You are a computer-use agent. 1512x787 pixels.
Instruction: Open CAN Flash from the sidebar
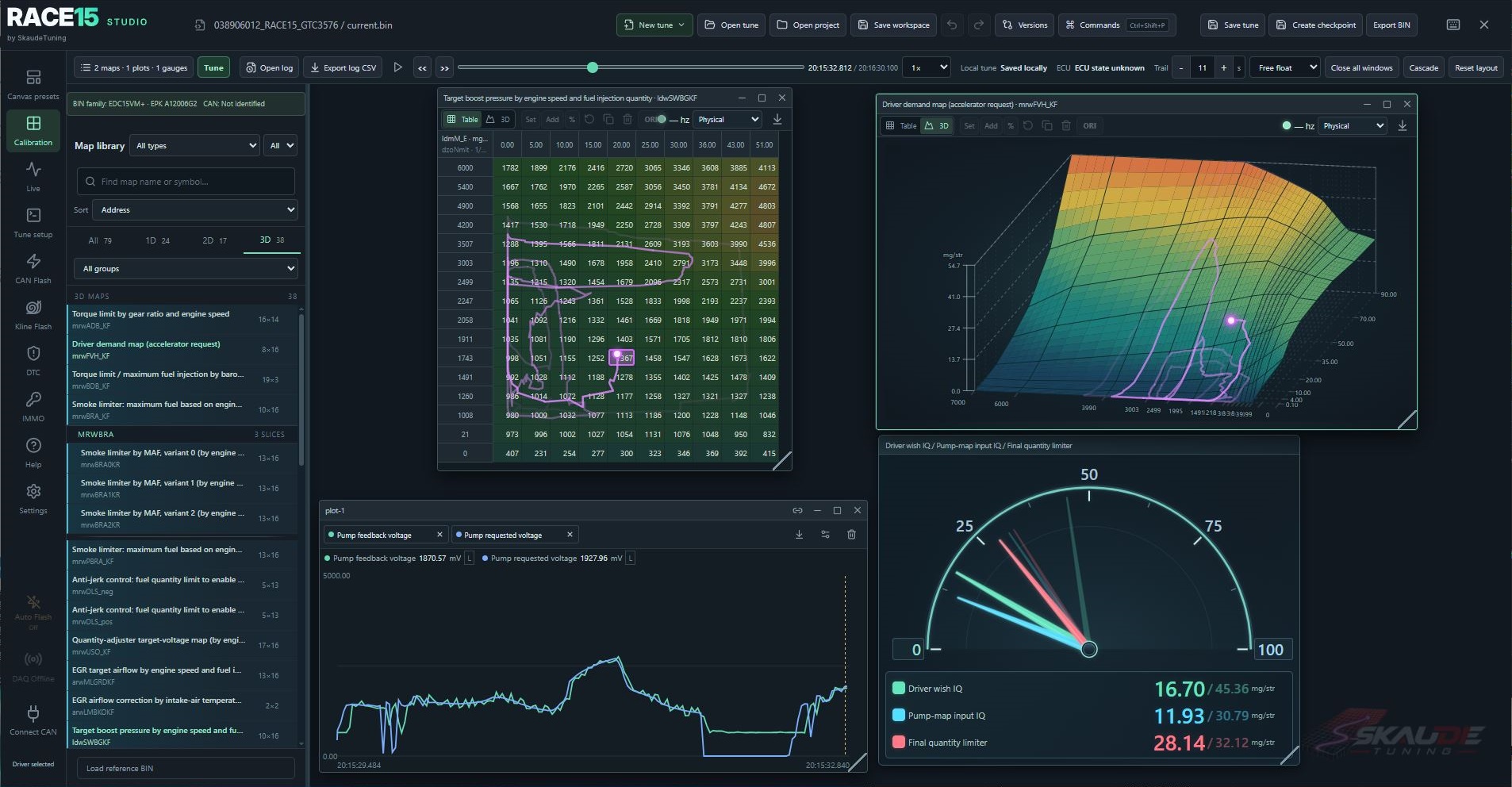pyautogui.click(x=33, y=268)
